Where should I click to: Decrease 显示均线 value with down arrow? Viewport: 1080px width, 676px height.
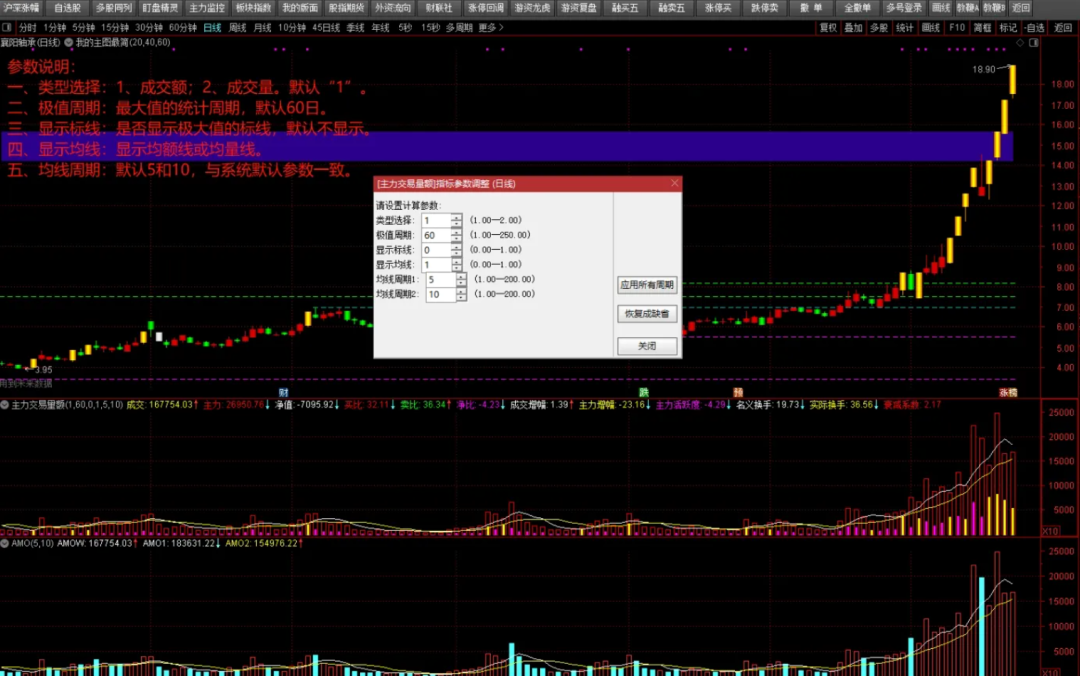pos(456,268)
